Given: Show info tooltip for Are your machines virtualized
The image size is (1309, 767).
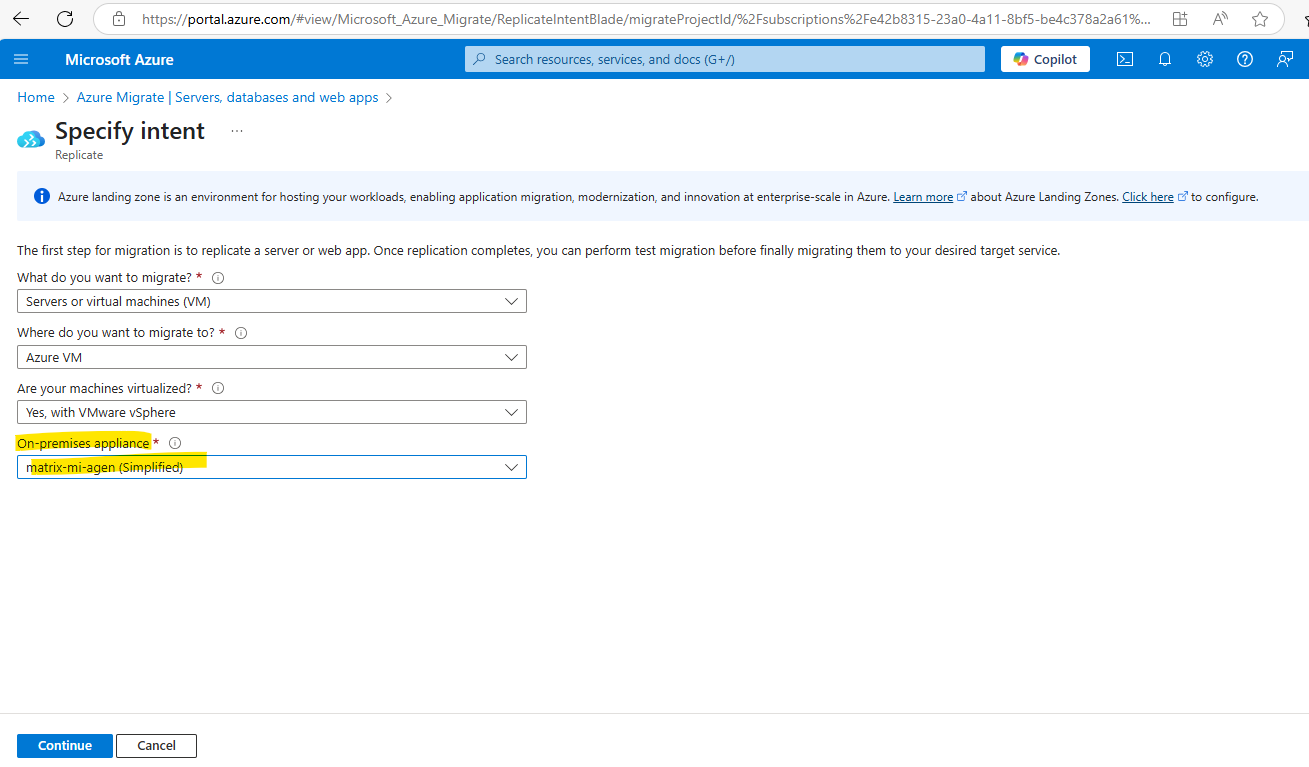Looking at the screenshot, I should [218, 388].
